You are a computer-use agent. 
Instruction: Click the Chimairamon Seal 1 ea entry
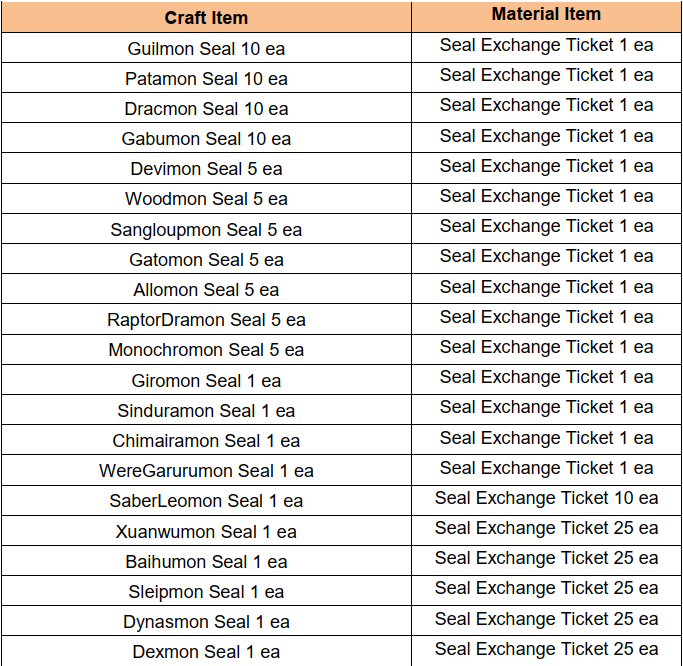point(206,441)
